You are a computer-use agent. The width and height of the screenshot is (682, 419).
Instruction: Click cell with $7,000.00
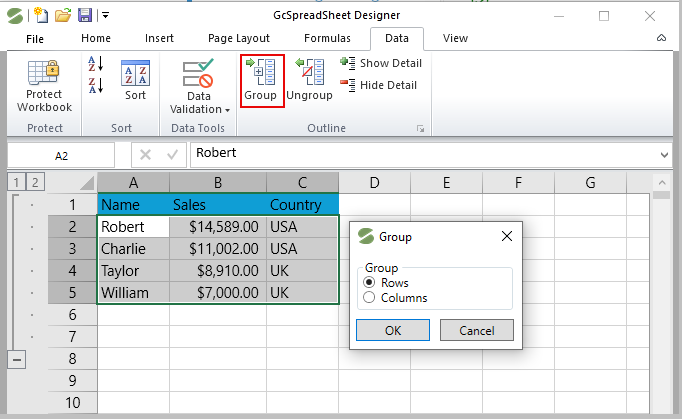coord(218,293)
